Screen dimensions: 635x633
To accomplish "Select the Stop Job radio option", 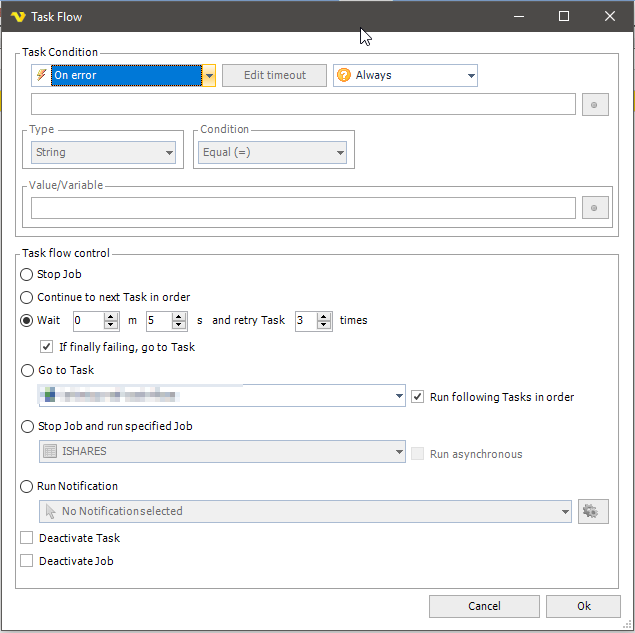I will 27,274.
